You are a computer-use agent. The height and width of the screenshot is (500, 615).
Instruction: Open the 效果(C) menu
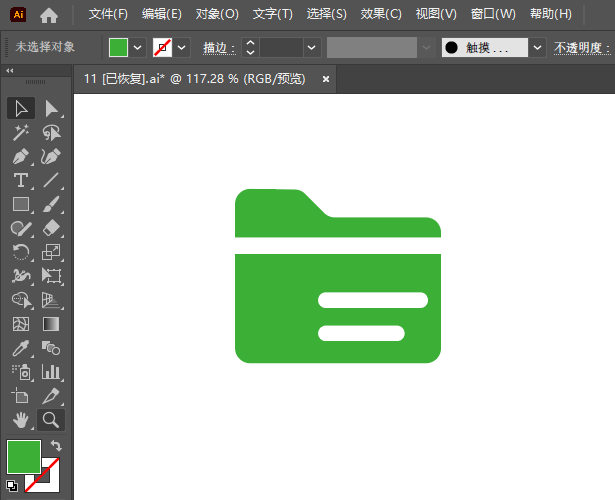[381, 14]
